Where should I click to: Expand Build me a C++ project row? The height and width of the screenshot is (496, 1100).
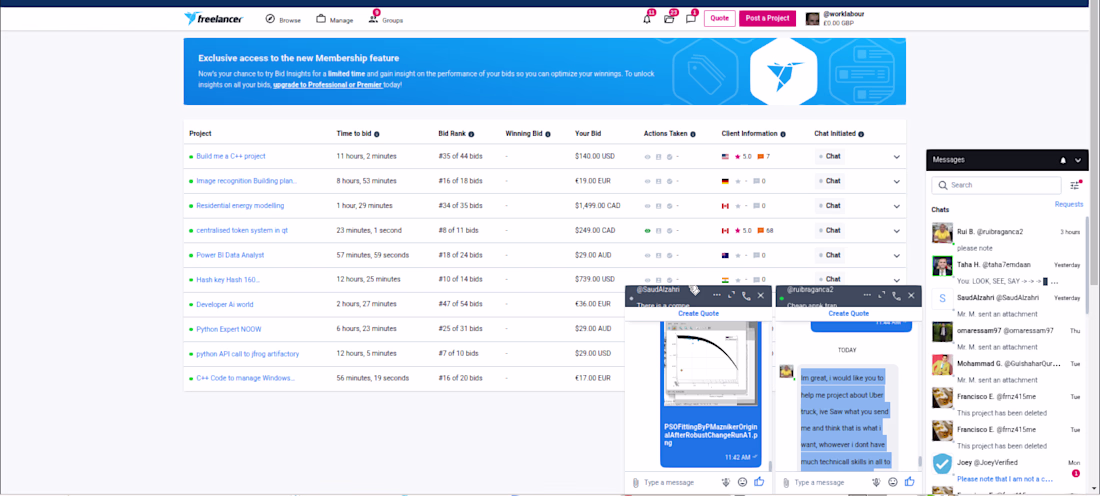(897, 156)
